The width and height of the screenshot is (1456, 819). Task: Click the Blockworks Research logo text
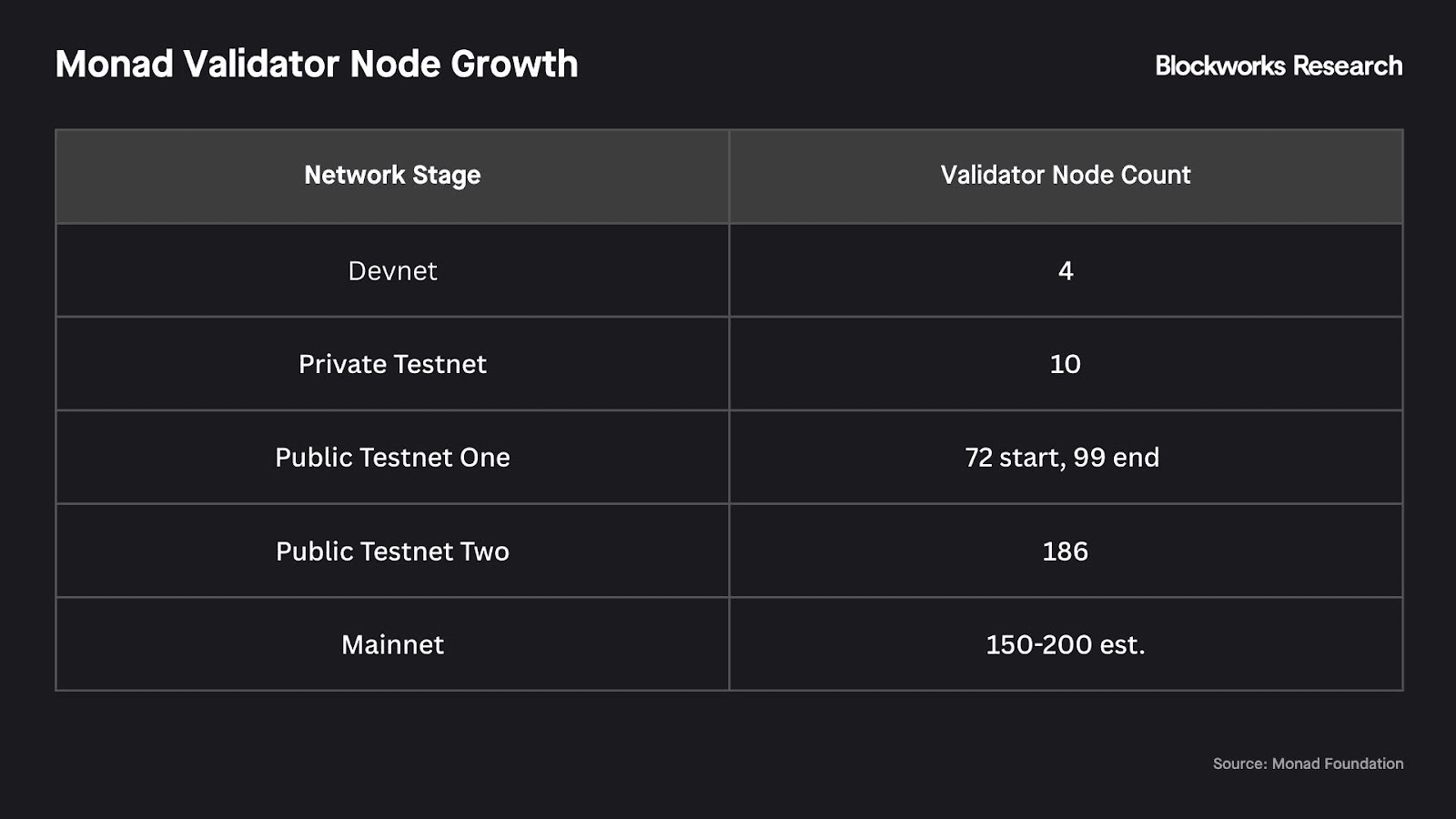point(1278,66)
